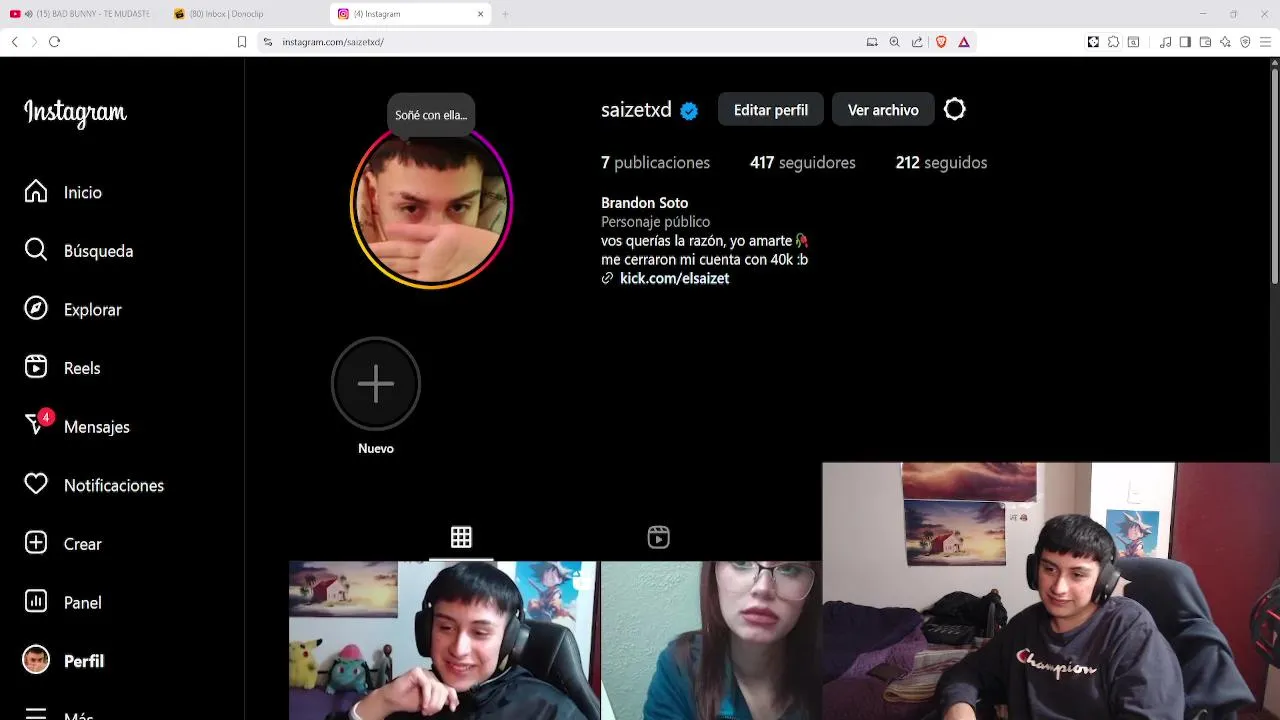
Task: Toggle the browser sidebar panel icon
Action: tap(1185, 42)
